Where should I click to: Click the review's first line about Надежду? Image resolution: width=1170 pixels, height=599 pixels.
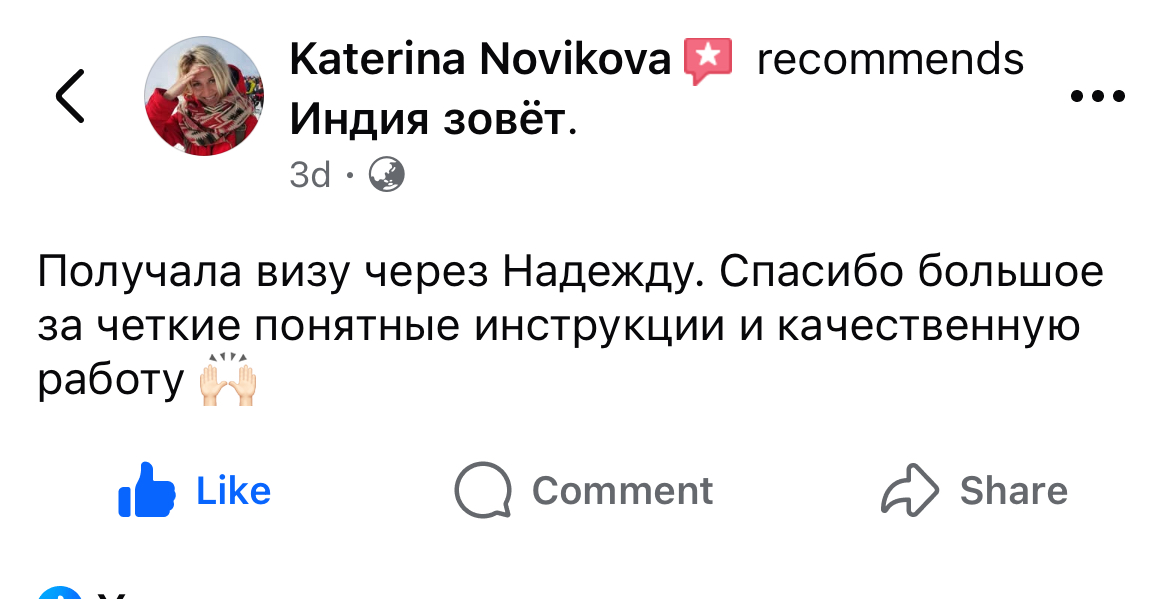click(570, 274)
